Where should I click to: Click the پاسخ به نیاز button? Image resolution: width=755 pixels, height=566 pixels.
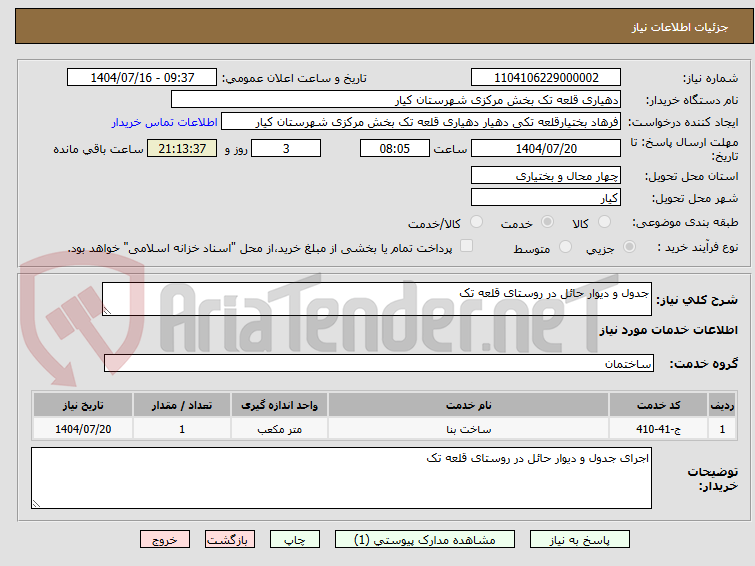580,540
